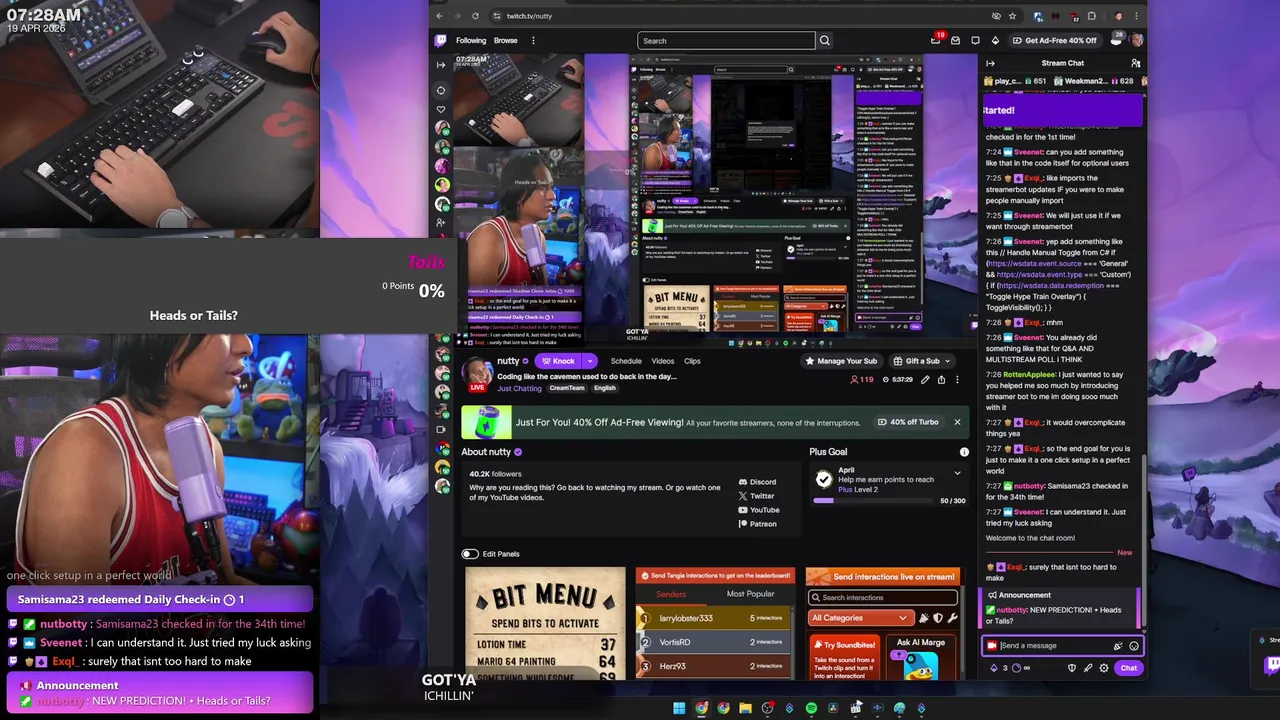Click the Twitch logo home icon
Screen dimensions: 1280x720
click(x=440, y=41)
